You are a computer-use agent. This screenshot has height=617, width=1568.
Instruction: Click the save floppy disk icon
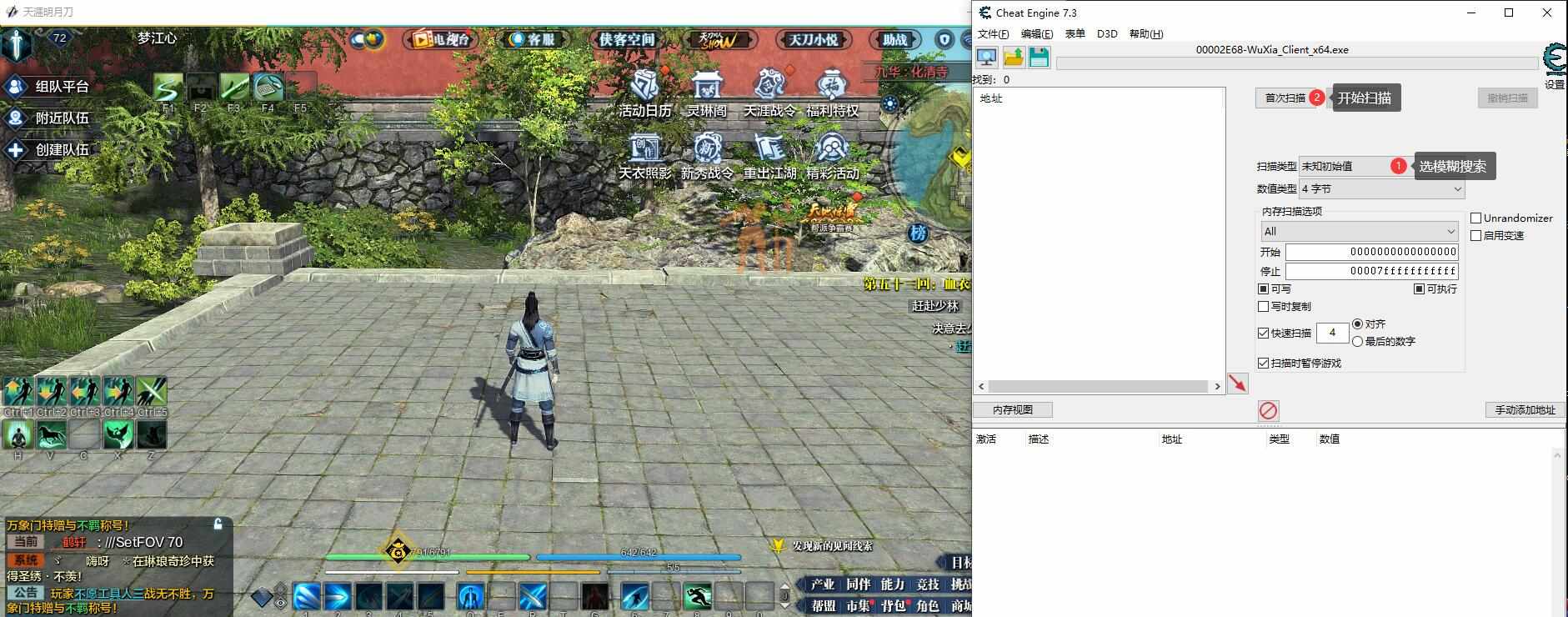click(x=1039, y=58)
